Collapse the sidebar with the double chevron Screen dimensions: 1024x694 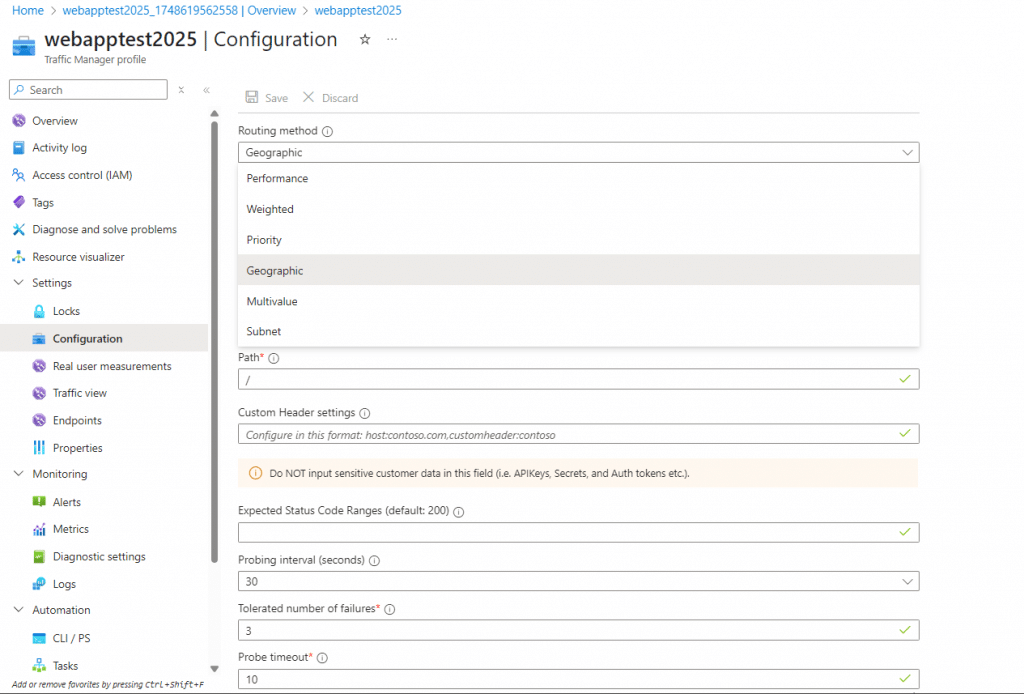tap(206, 90)
